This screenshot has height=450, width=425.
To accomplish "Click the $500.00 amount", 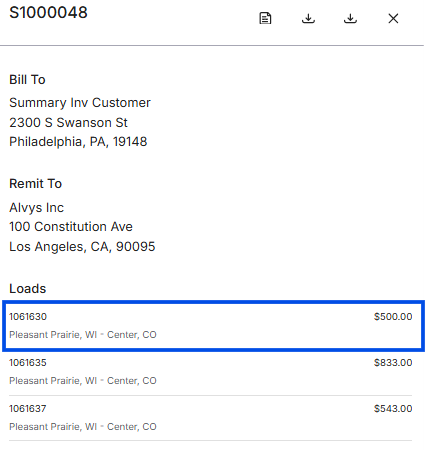I will point(393,317).
